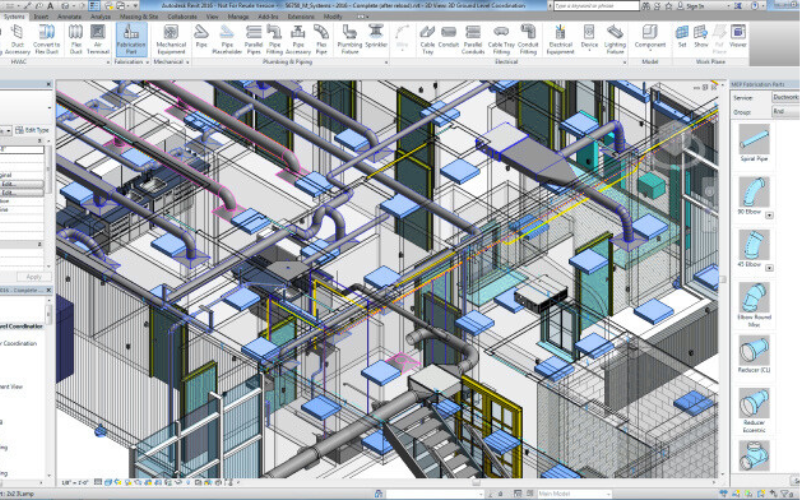Click the Electrical Equipment tool

pos(560,42)
